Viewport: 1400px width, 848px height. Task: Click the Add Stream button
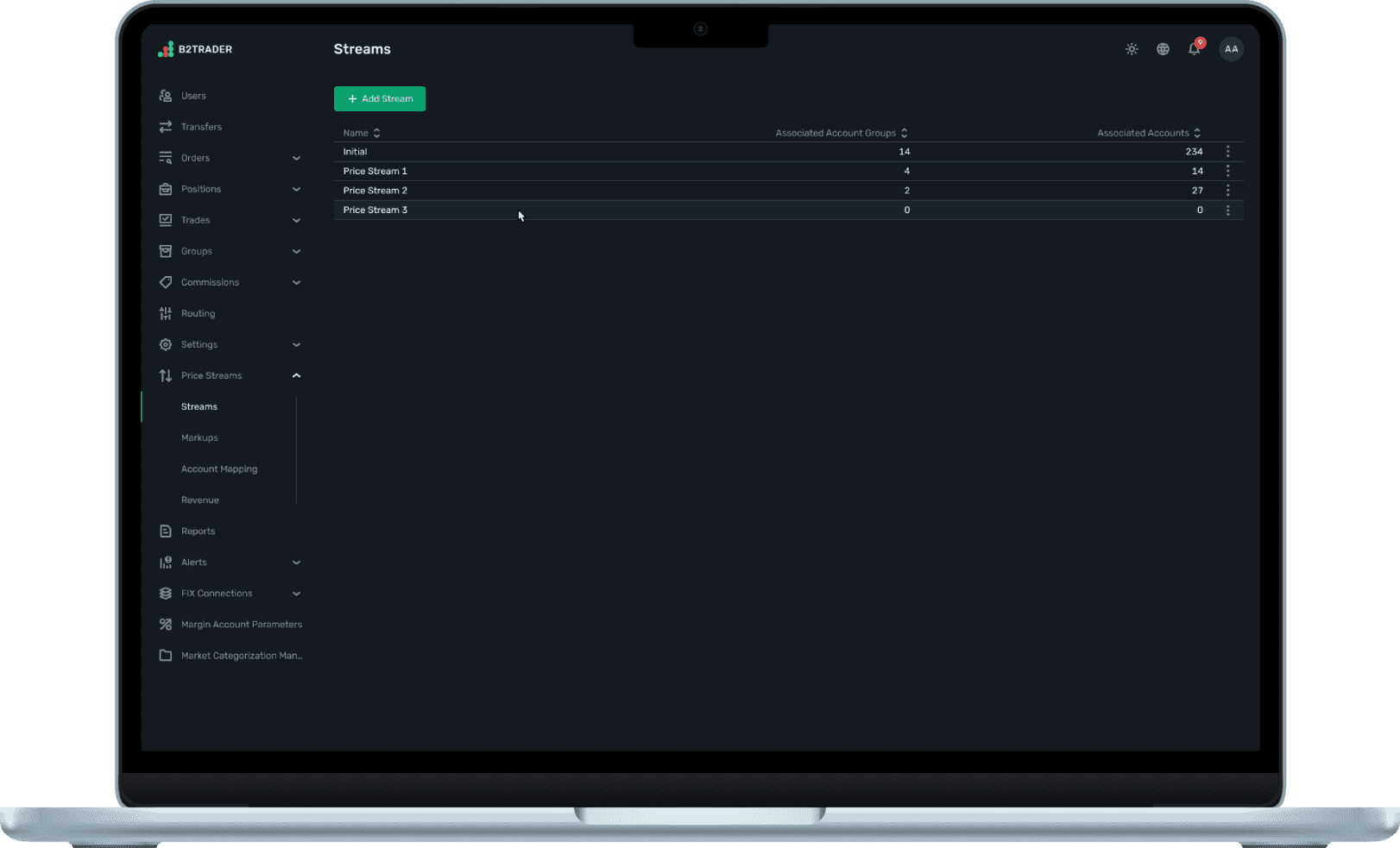[x=380, y=98]
